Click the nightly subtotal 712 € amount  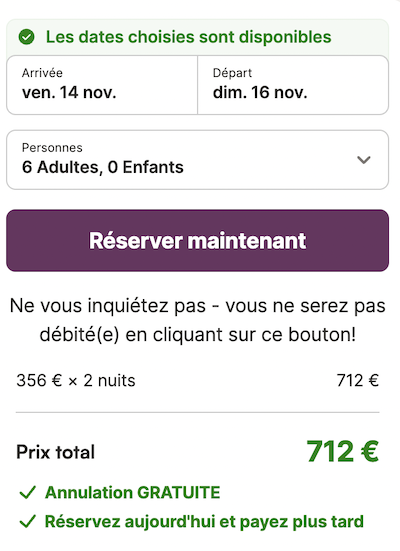tap(357, 381)
